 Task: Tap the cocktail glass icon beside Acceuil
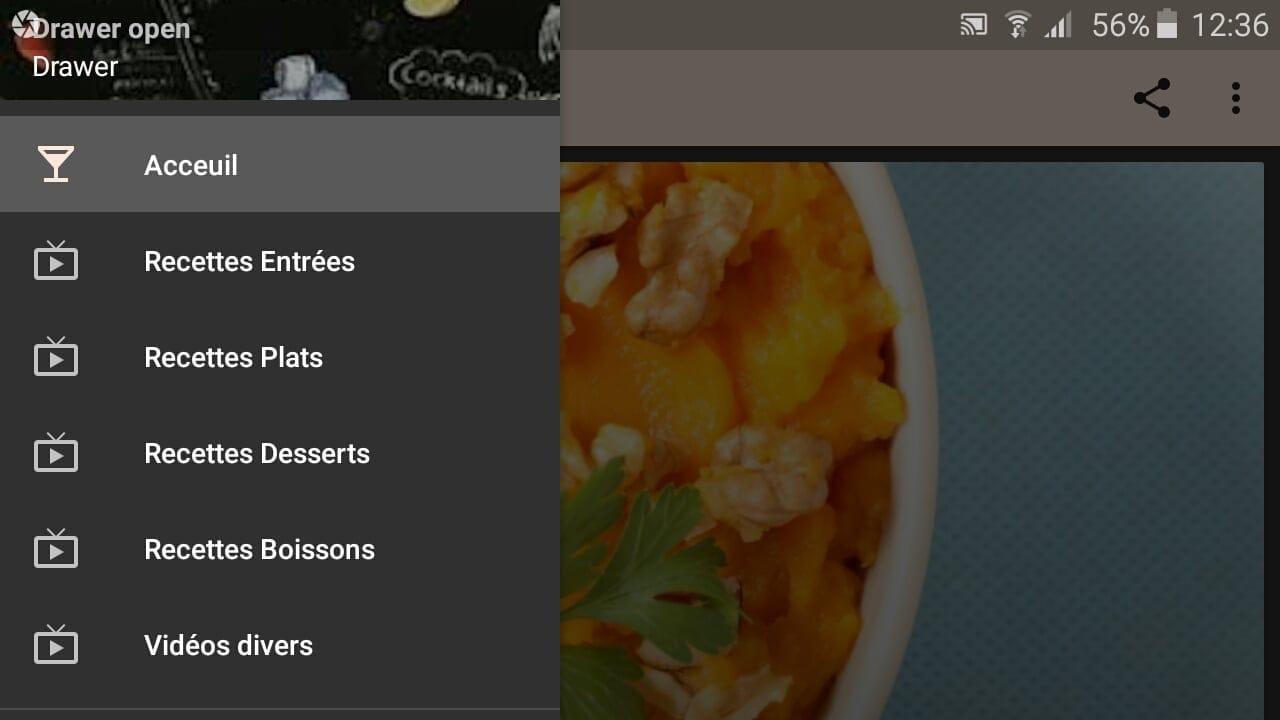pyautogui.click(x=56, y=164)
